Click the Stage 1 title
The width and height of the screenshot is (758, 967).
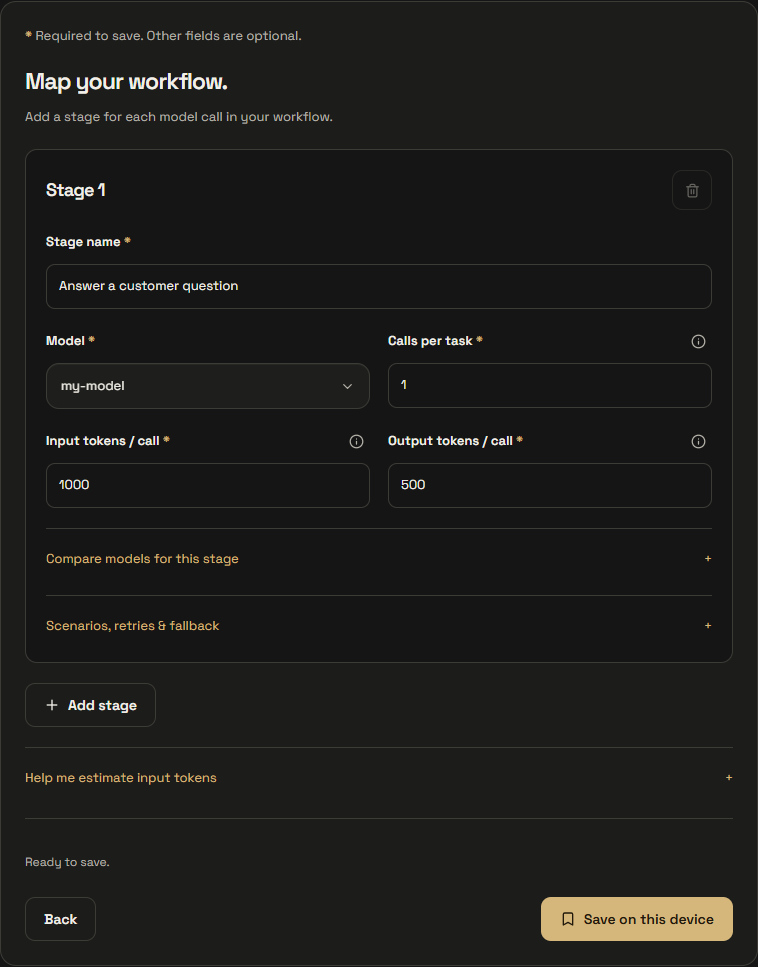pyautogui.click(x=76, y=190)
